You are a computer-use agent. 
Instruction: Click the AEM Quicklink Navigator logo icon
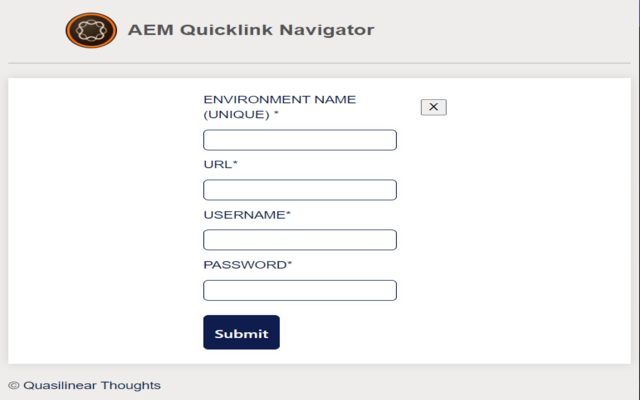(91, 30)
